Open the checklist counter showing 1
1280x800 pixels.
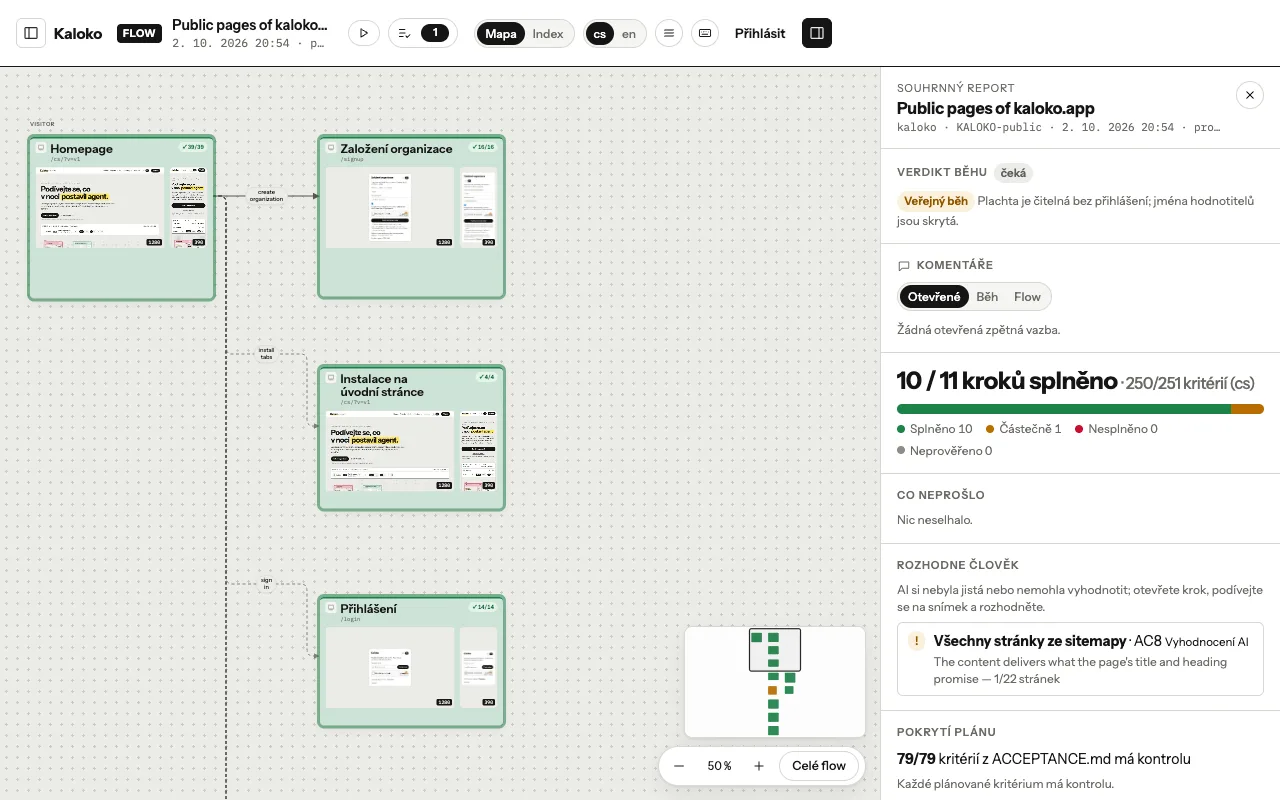click(x=423, y=33)
